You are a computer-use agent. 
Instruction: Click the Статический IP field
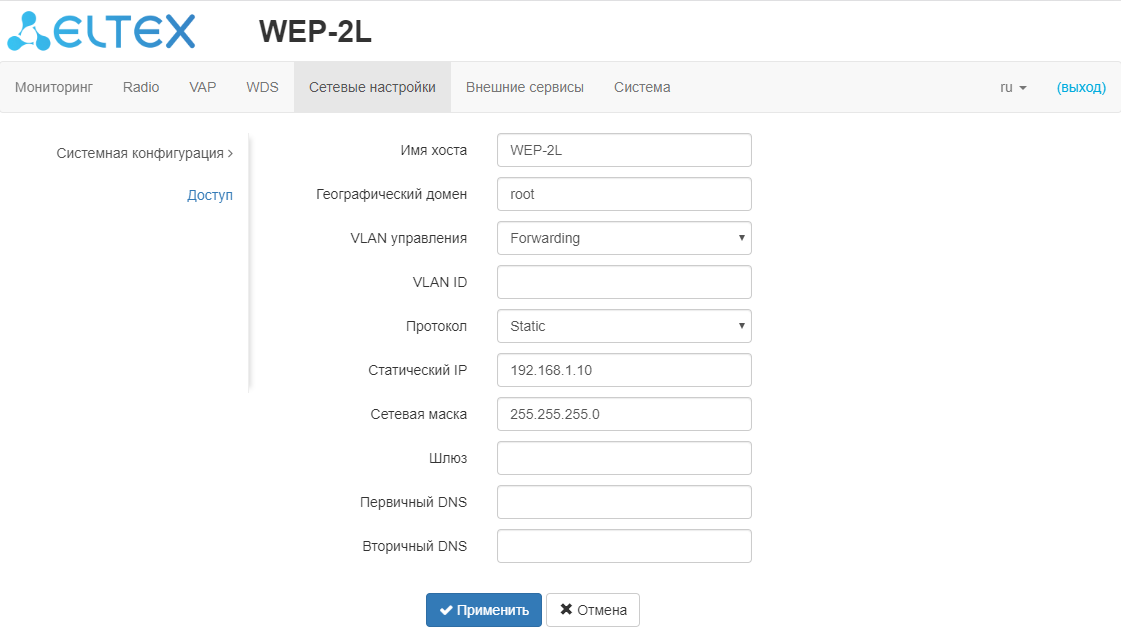[x=624, y=370]
